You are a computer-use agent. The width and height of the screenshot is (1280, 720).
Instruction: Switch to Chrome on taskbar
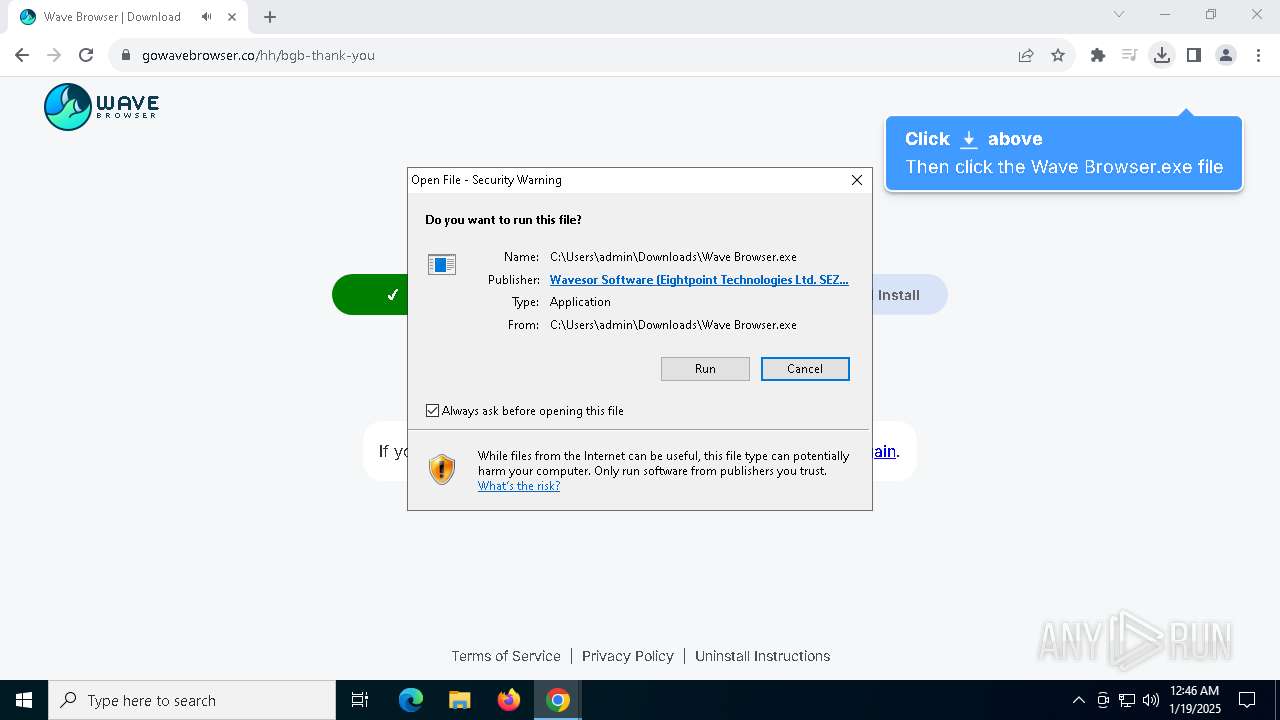[x=558, y=700]
